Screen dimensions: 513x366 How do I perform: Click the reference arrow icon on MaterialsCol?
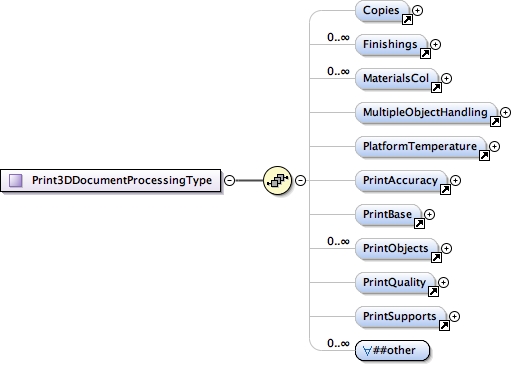pyautogui.click(x=436, y=88)
